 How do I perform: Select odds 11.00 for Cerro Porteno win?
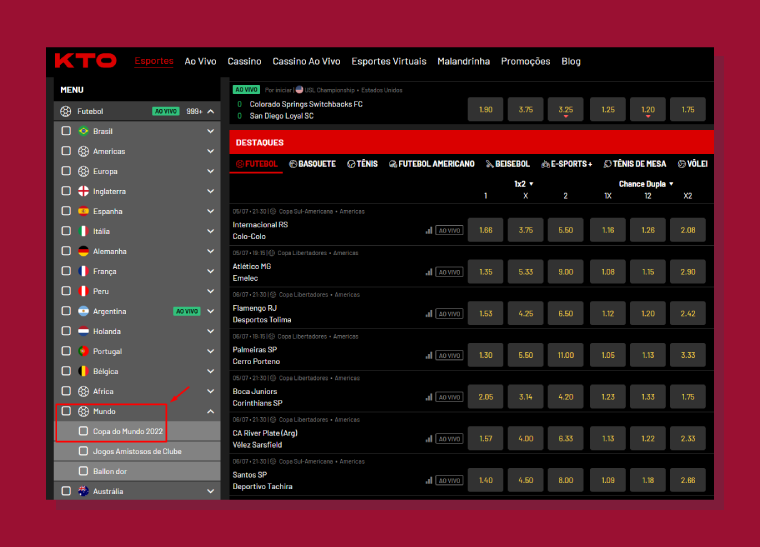pyautogui.click(x=566, y=355)
